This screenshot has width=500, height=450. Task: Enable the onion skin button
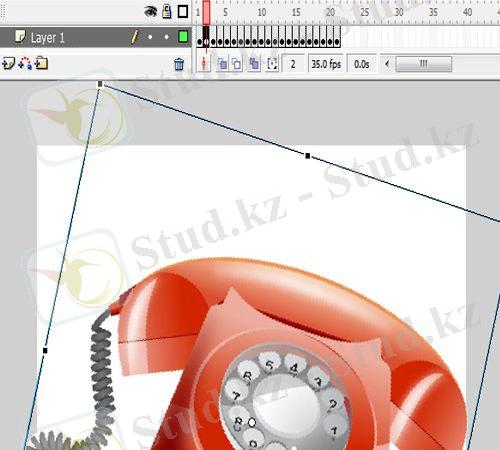click(222, 64)
